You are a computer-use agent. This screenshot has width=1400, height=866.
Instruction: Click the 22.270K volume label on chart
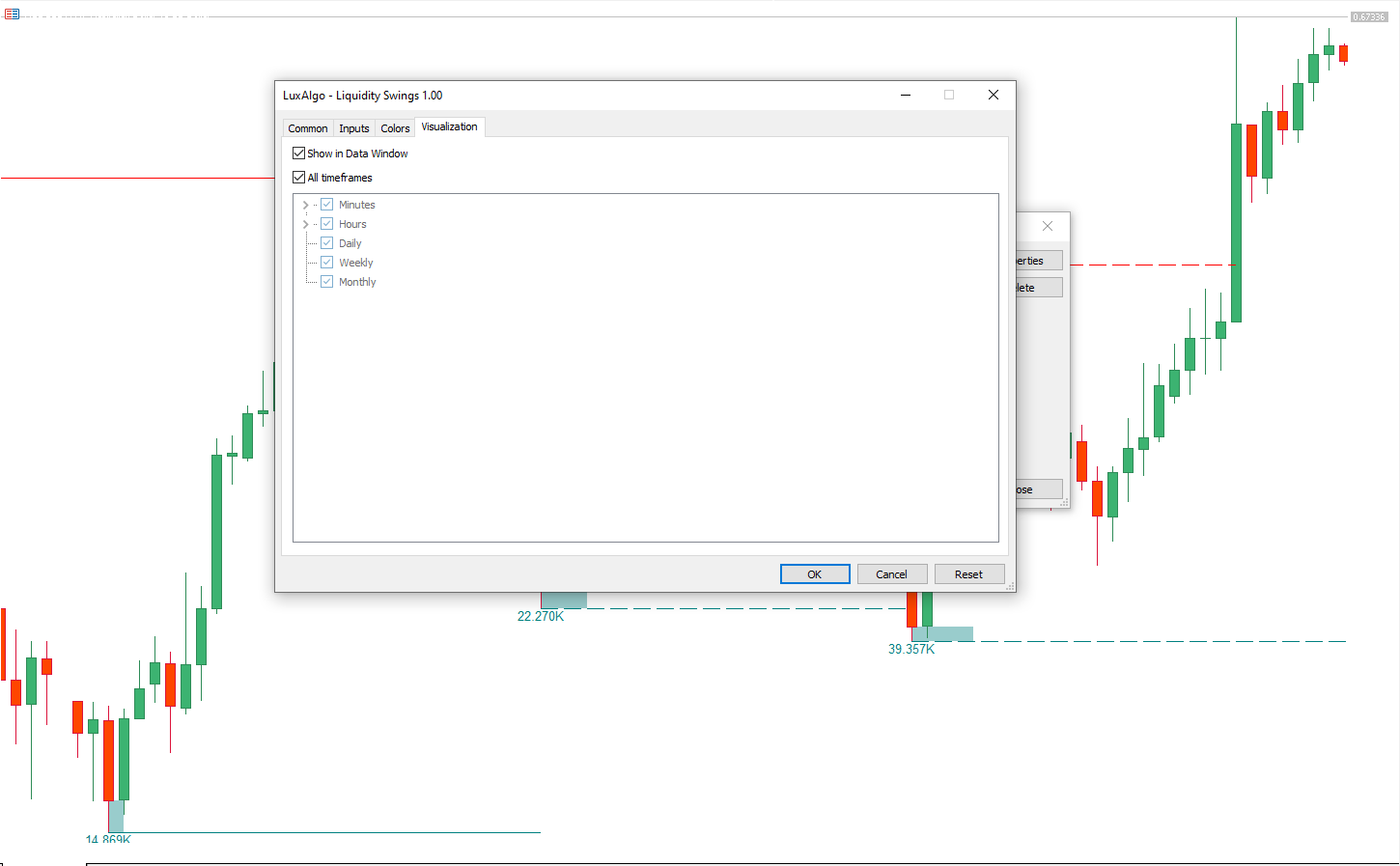(x=541, y=616)
